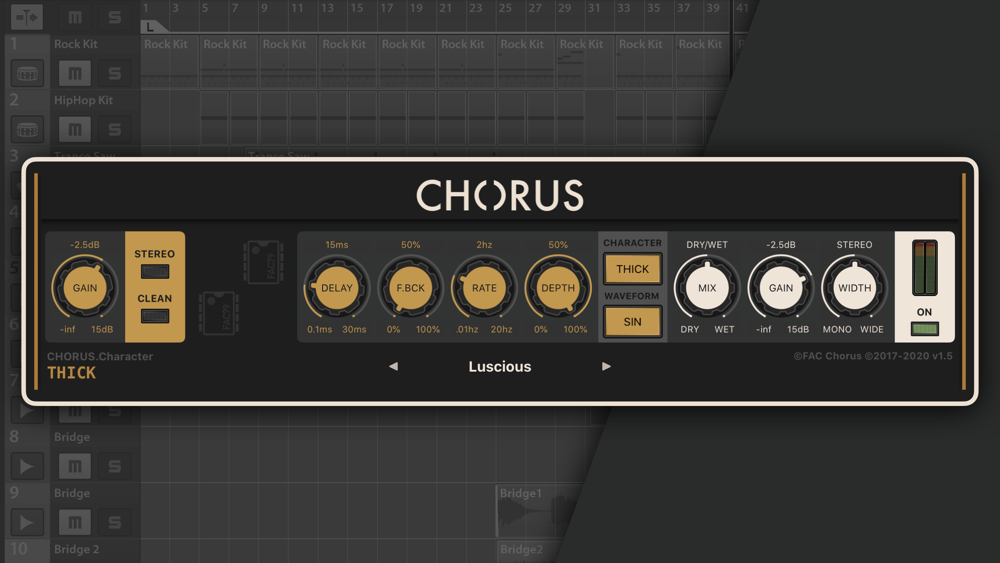Click the upper FAC chip graphic
The image size is (1000, 563).
tap(263, 262)
